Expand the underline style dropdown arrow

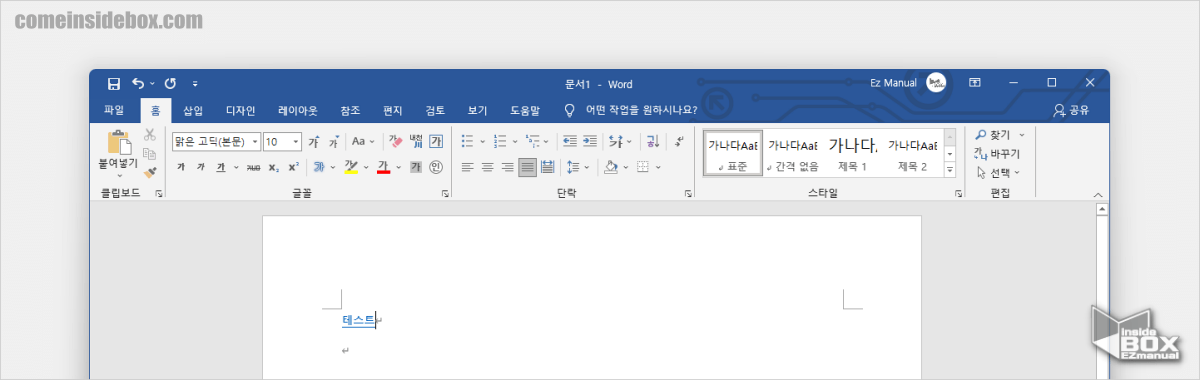[236, 167]
